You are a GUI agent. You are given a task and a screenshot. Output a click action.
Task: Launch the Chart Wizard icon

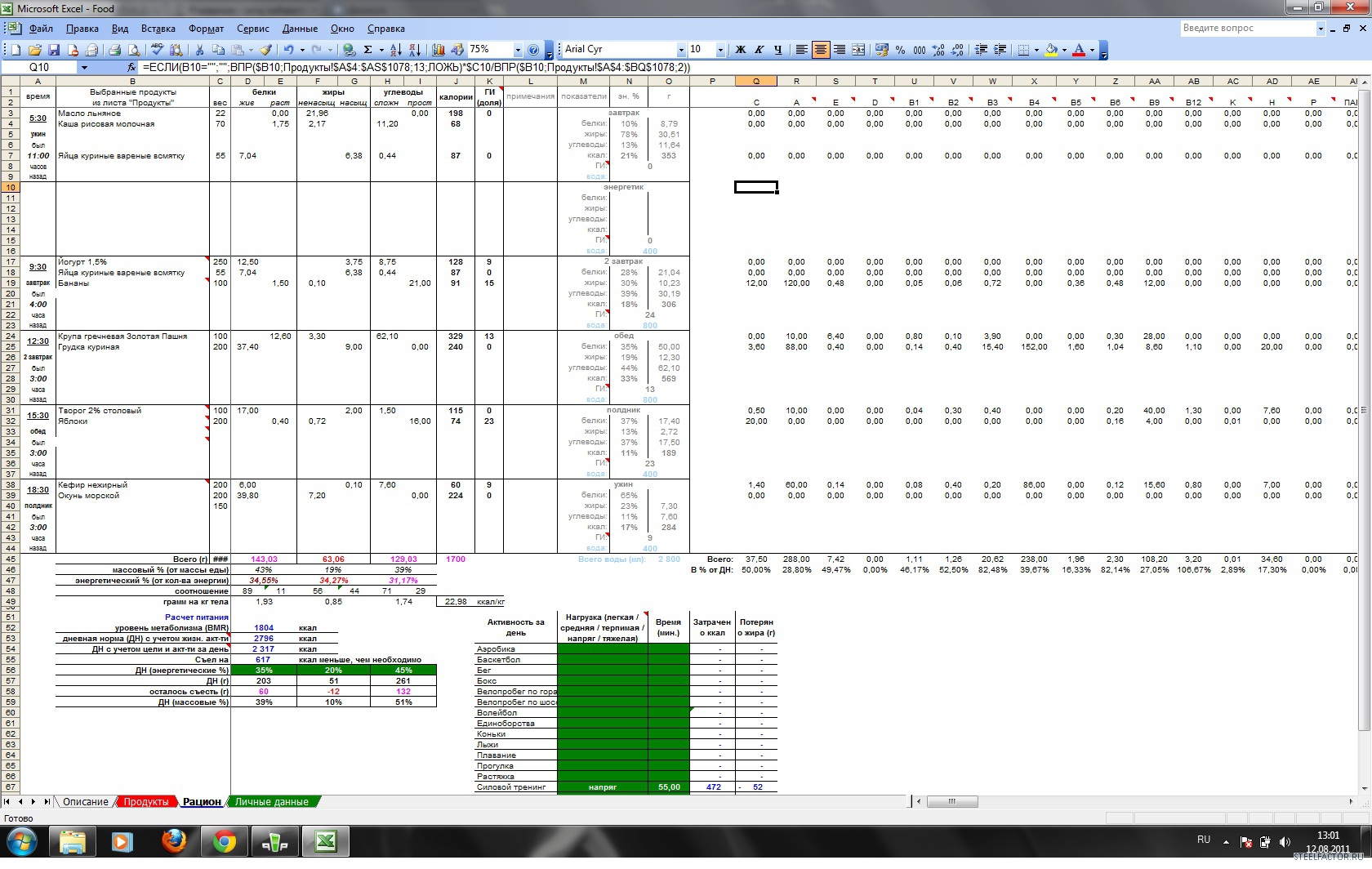[439, 50]
